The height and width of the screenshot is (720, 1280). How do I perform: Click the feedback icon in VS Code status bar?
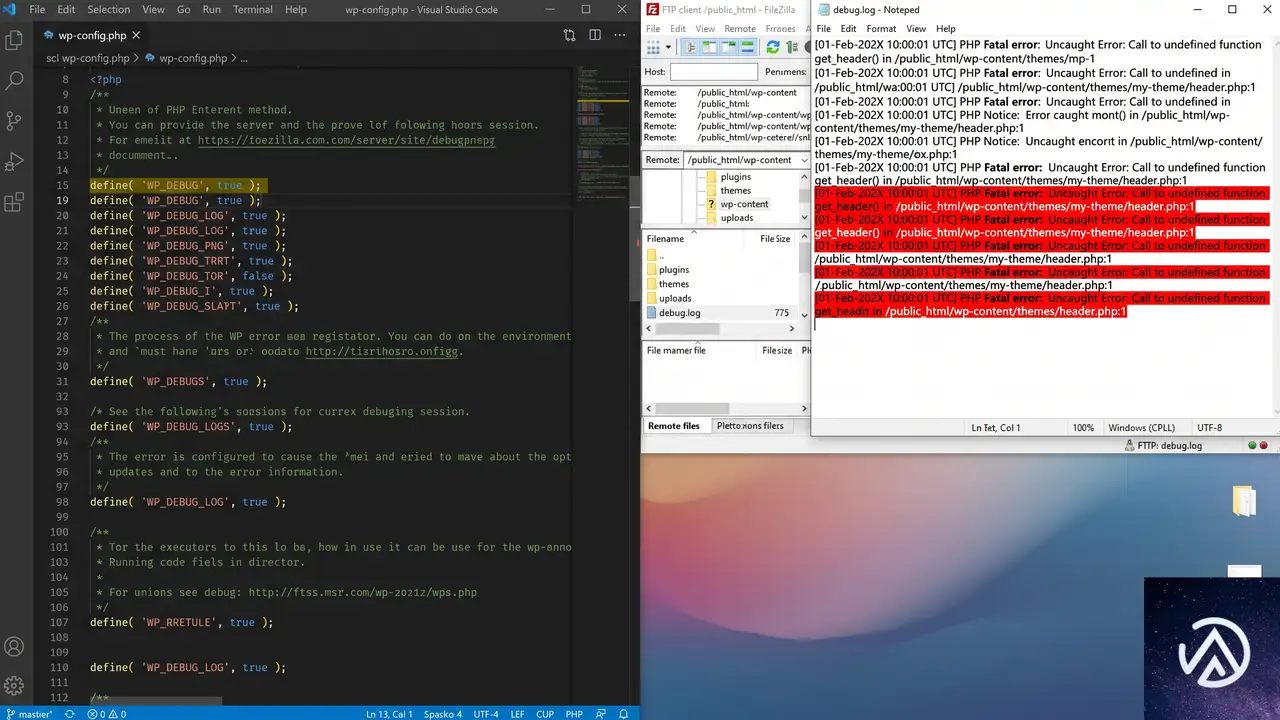(602, 714)
